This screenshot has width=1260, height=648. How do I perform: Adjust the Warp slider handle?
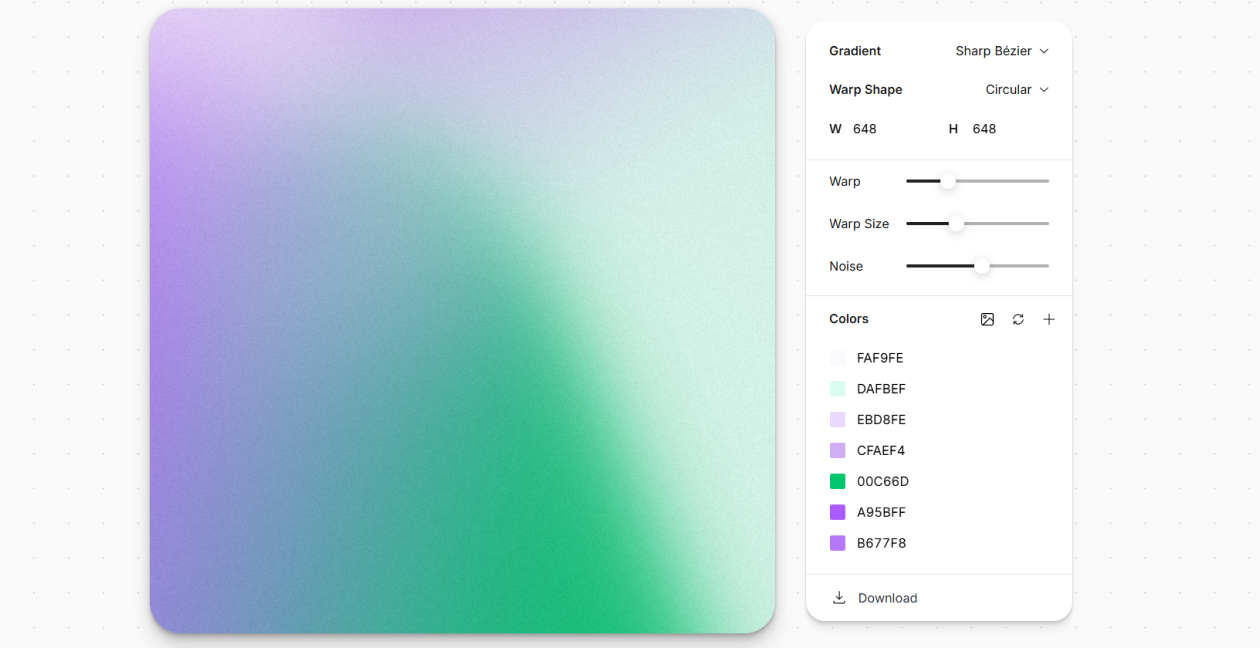pyautogui.click(x=948, y=181)
